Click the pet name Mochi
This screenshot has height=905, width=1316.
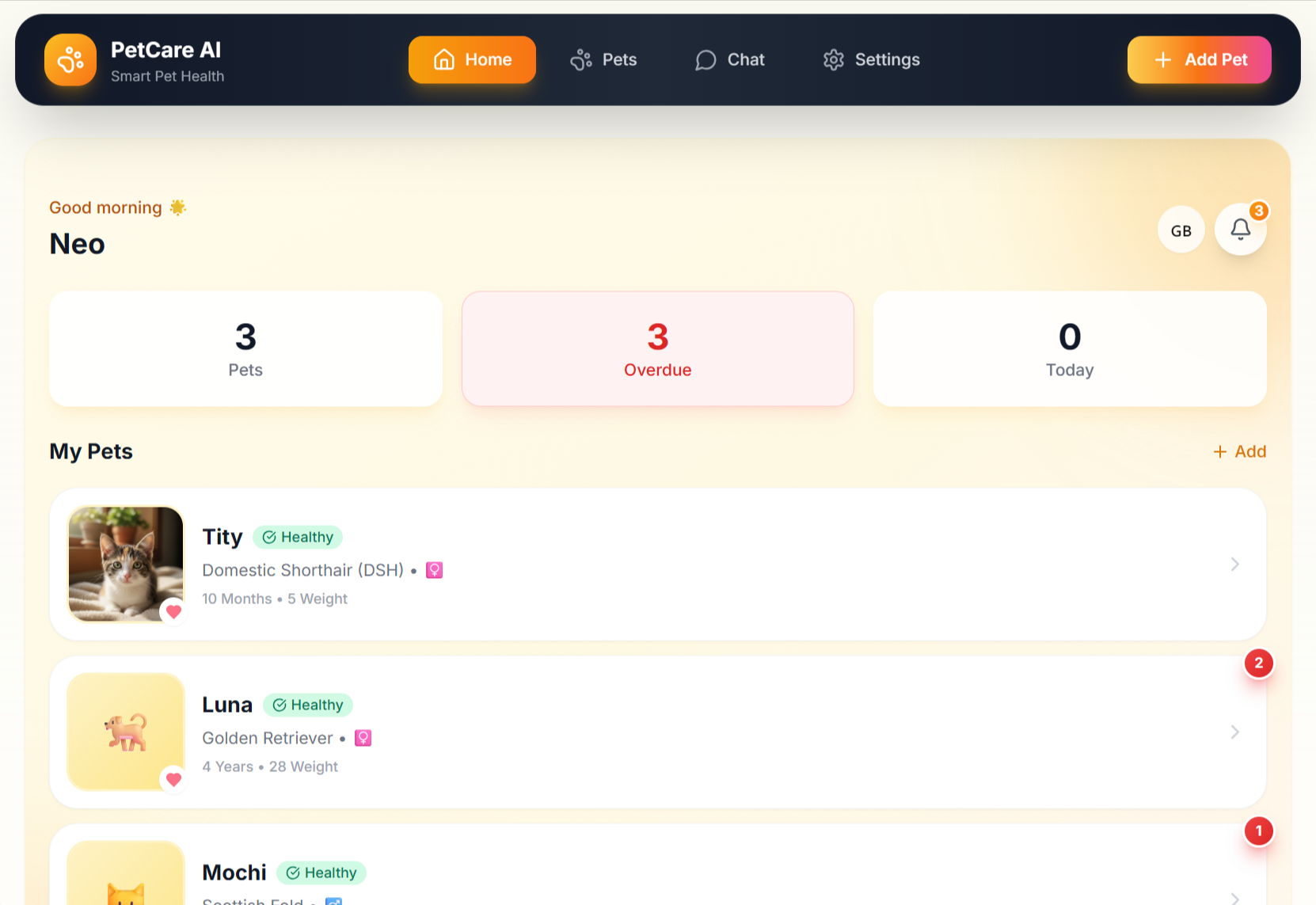point(234,873)
